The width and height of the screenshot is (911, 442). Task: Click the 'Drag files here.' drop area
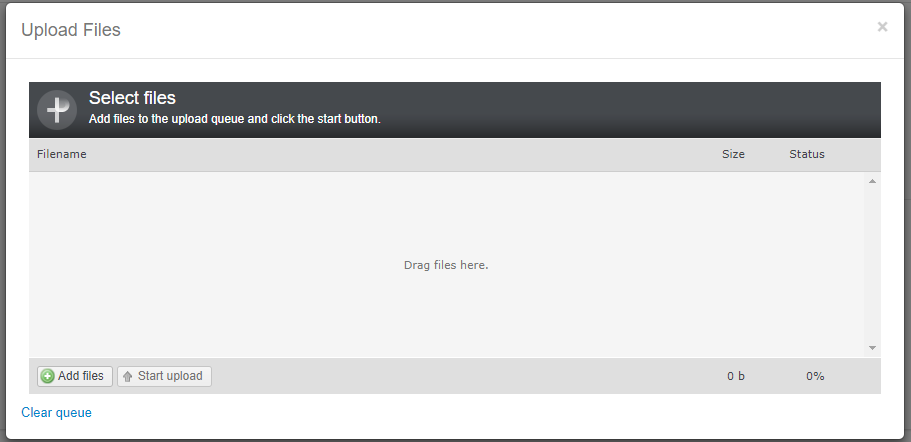click(446, 265)
